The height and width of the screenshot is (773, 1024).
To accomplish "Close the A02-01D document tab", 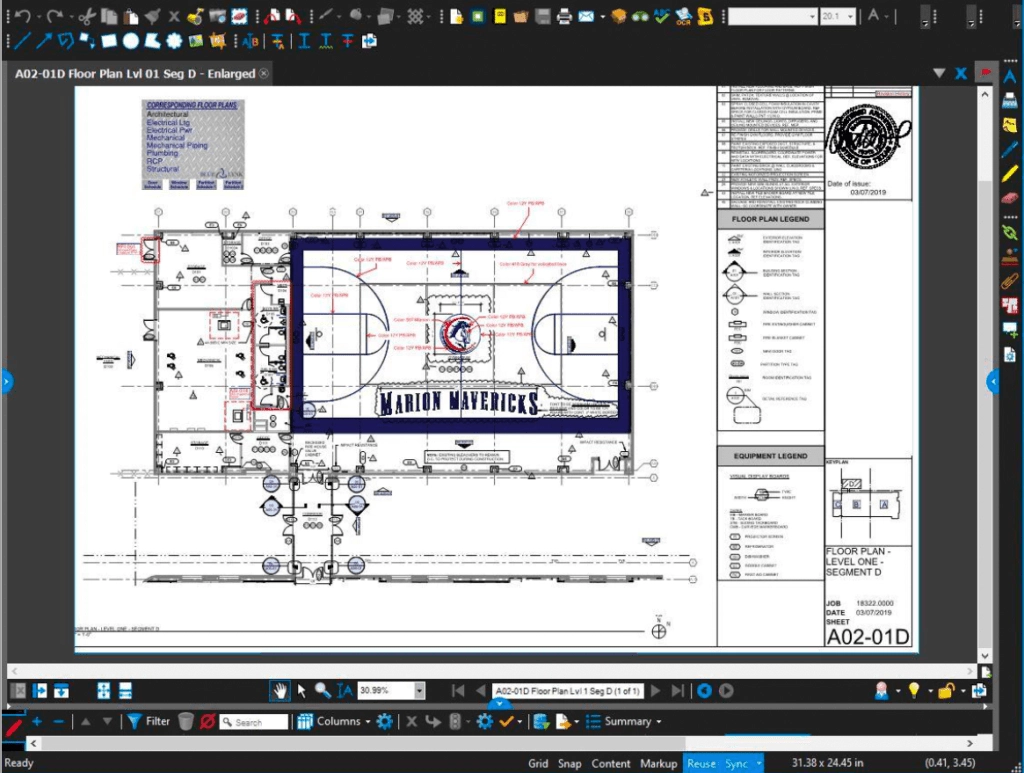I will 264,73.
